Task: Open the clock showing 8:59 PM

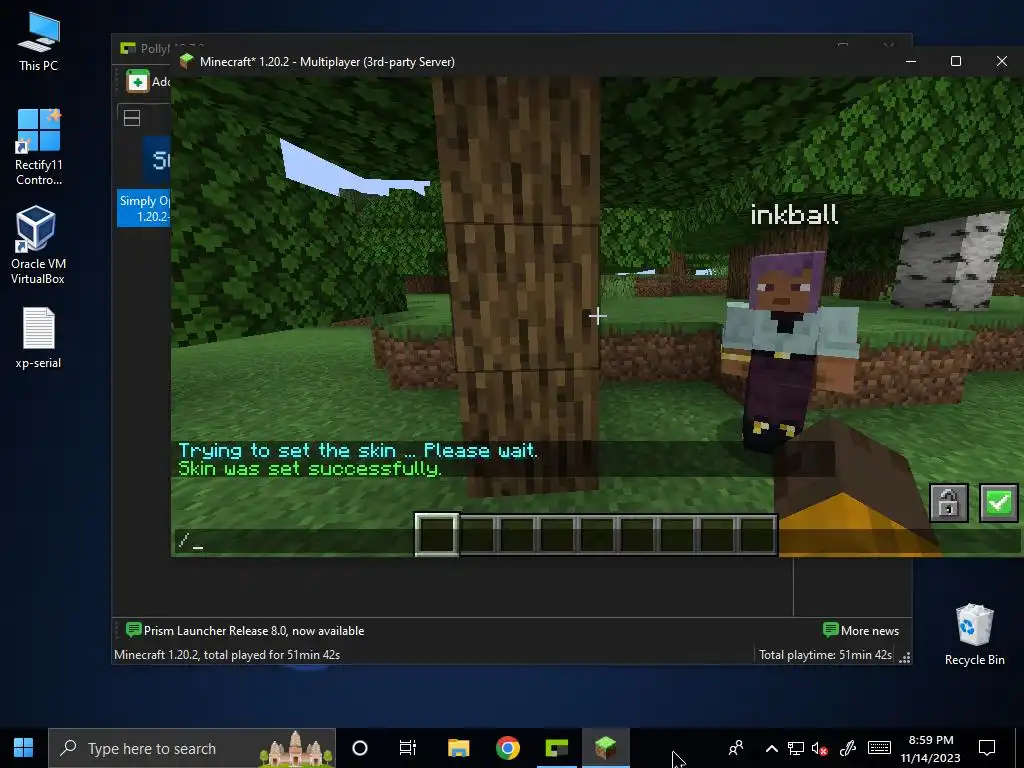Action: (x=931, y=748)
